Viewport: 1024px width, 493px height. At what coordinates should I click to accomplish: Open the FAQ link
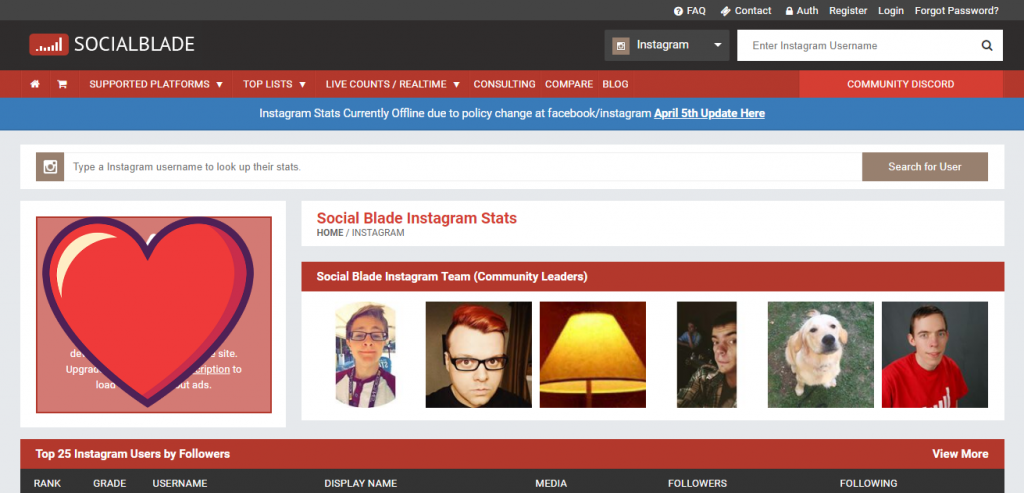(x=690, y=10)
